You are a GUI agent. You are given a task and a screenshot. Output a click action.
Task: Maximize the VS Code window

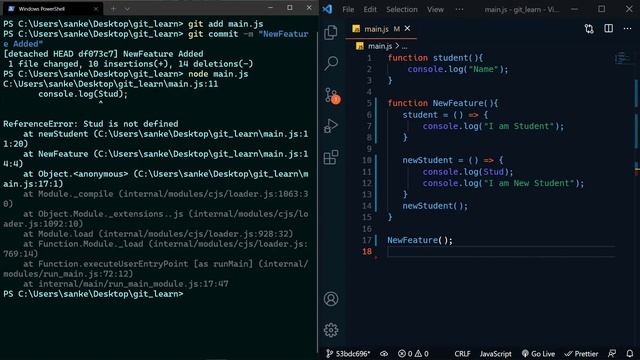click(x=602, y=9)
